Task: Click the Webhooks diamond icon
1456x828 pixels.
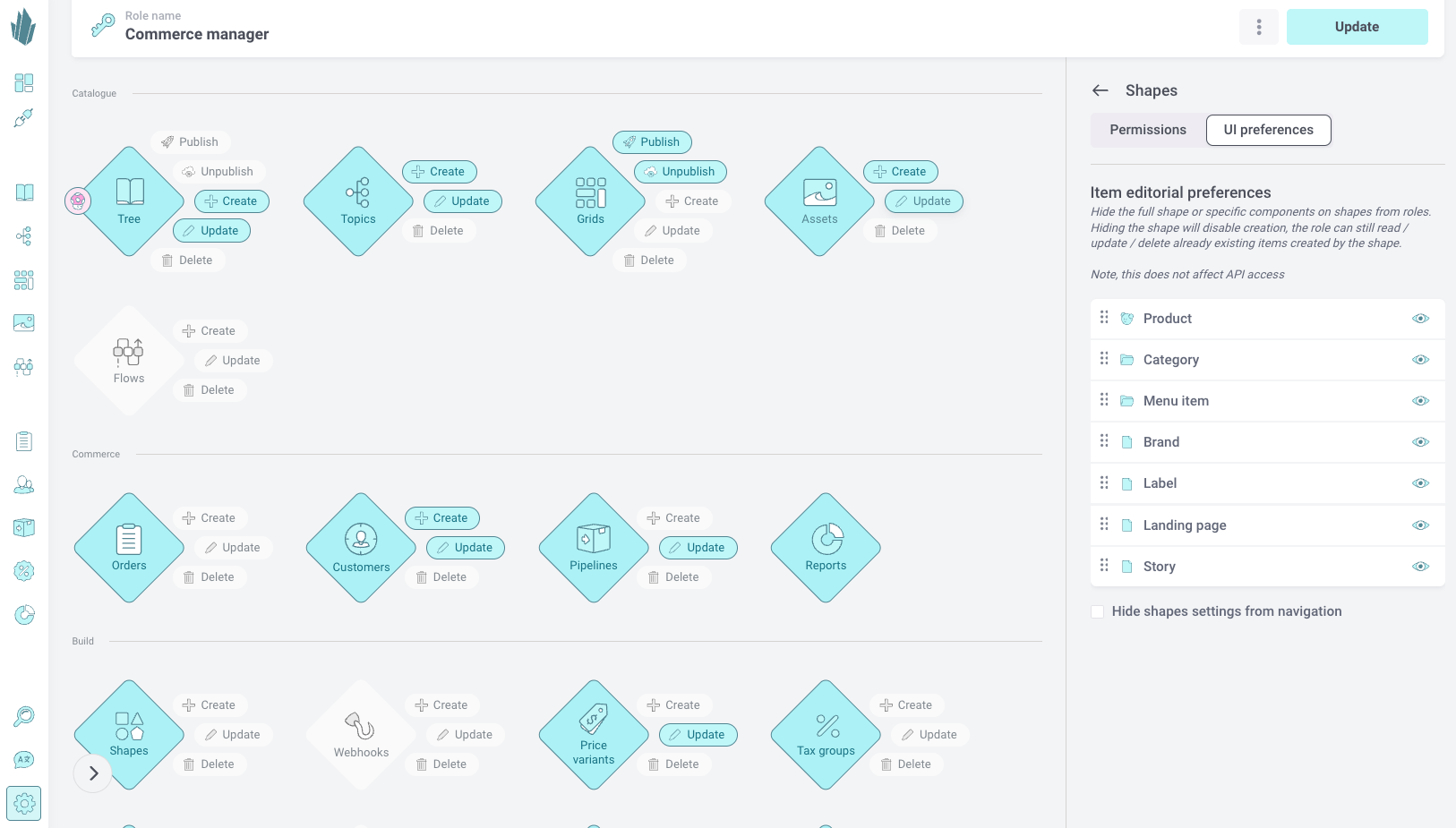Action: coord(361,735)
